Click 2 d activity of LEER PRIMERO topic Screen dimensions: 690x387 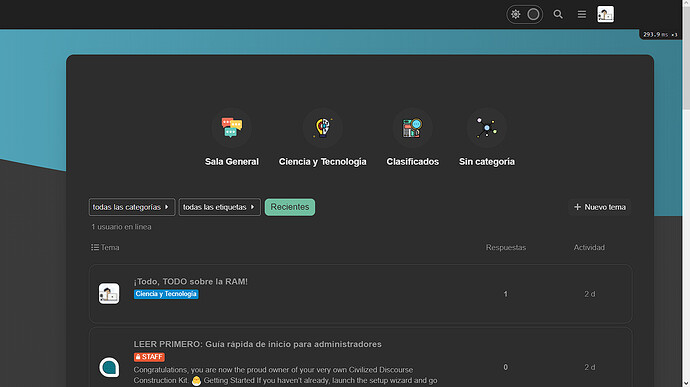coord(590,367)
